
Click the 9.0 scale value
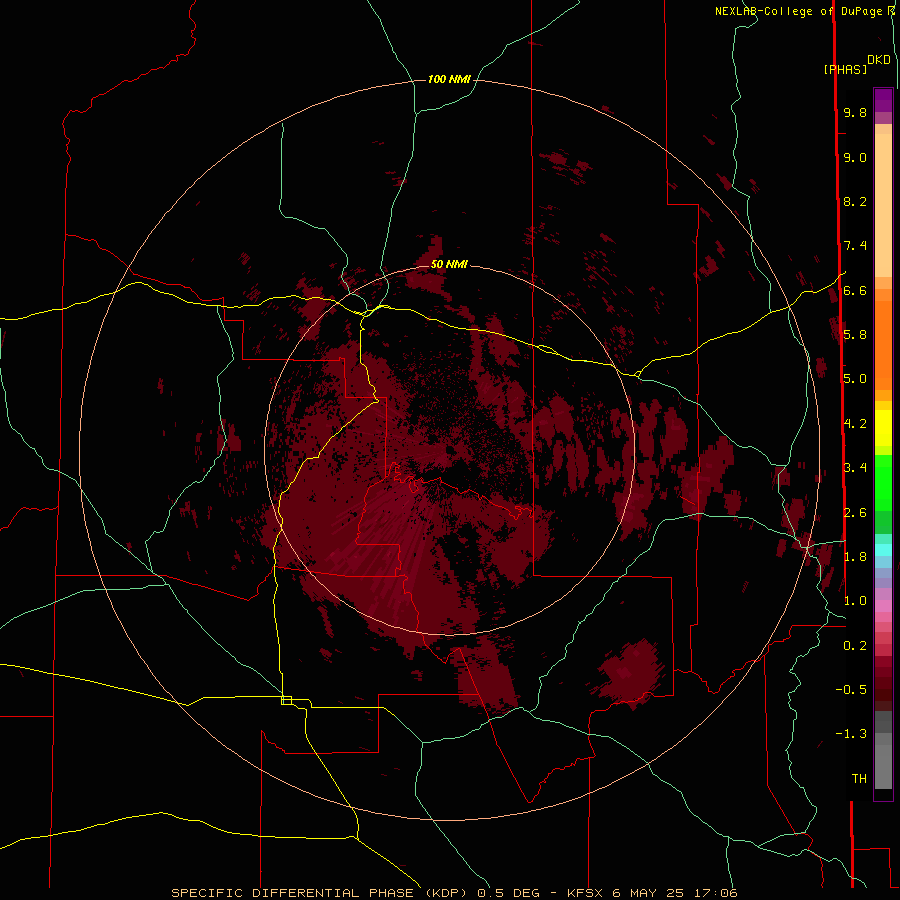click(x=855, y=157)
